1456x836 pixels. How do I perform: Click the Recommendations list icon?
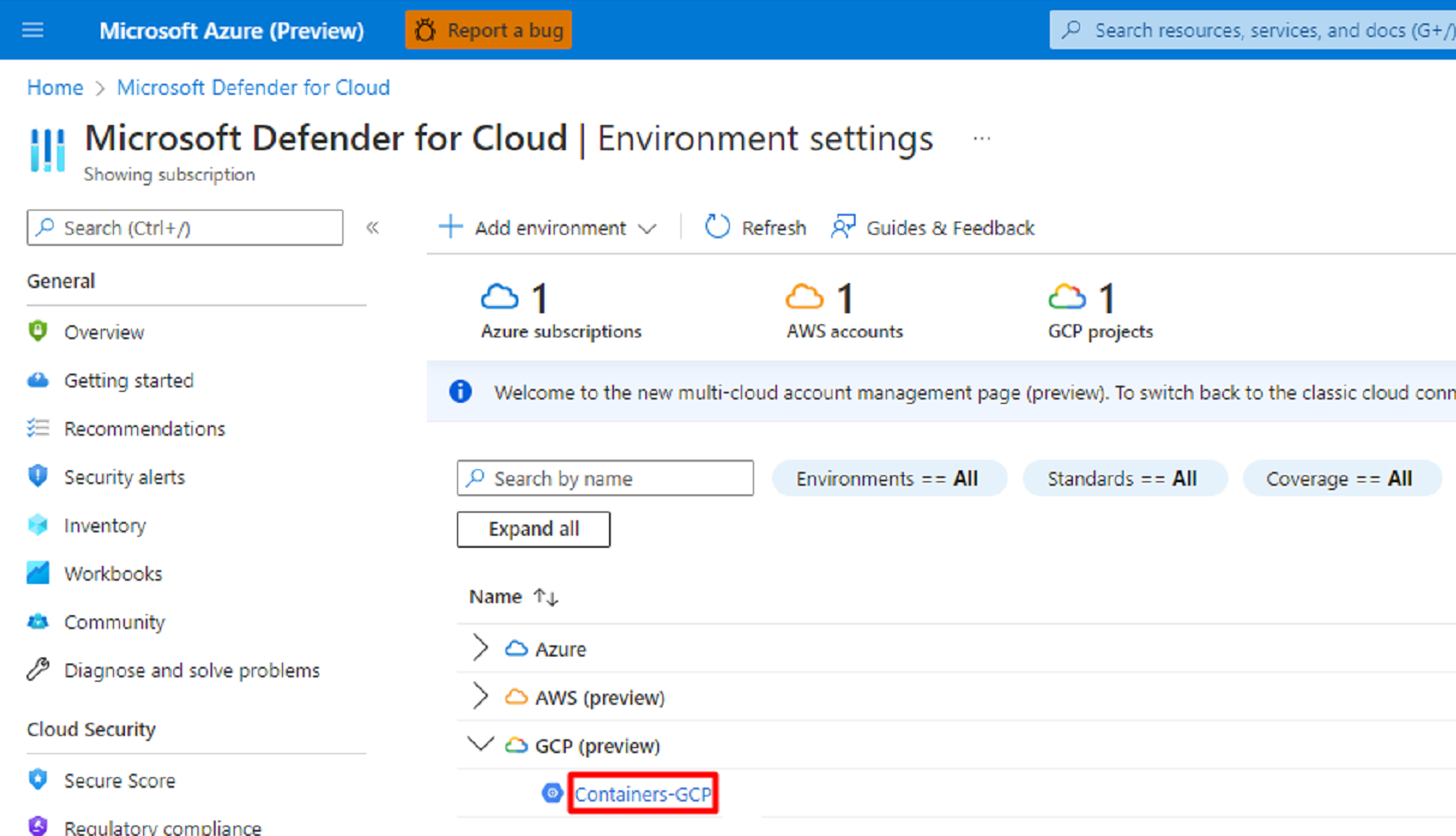[38, 428]
